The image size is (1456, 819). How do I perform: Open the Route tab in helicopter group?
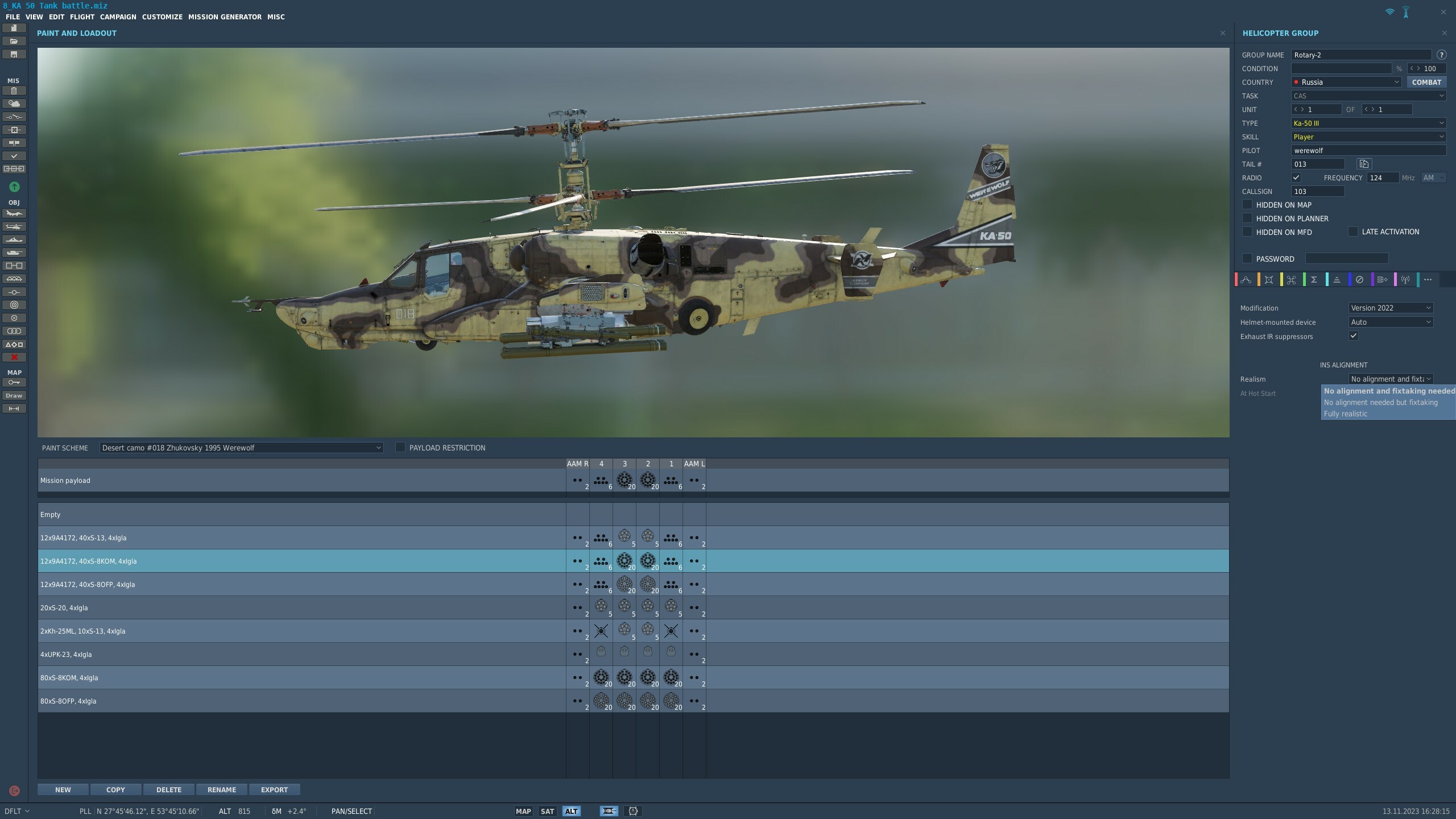[1246, 279]
